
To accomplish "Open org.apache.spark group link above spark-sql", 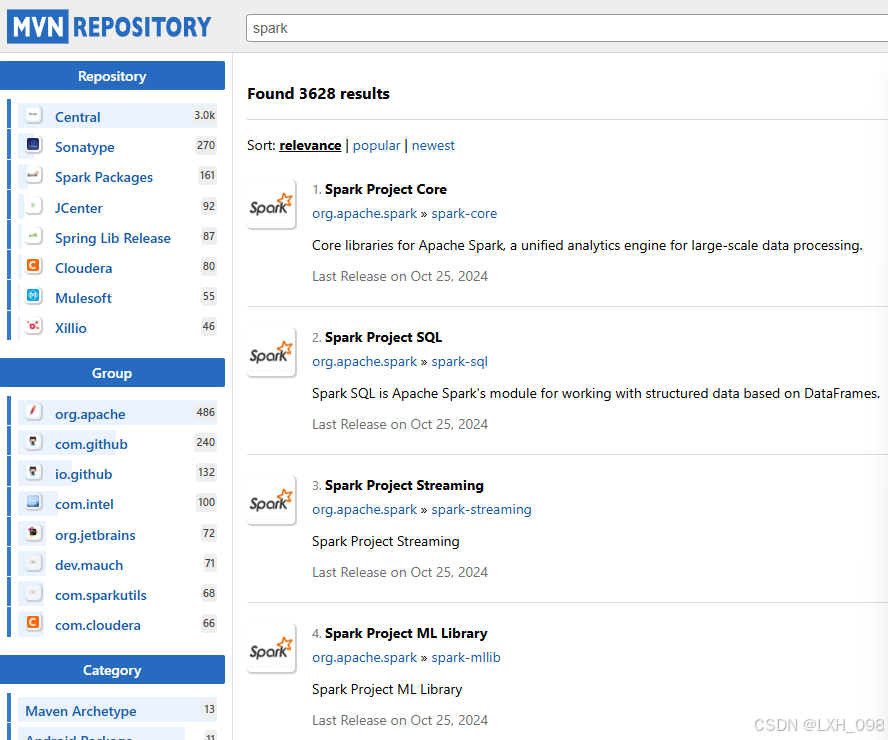I will [365, 361].
